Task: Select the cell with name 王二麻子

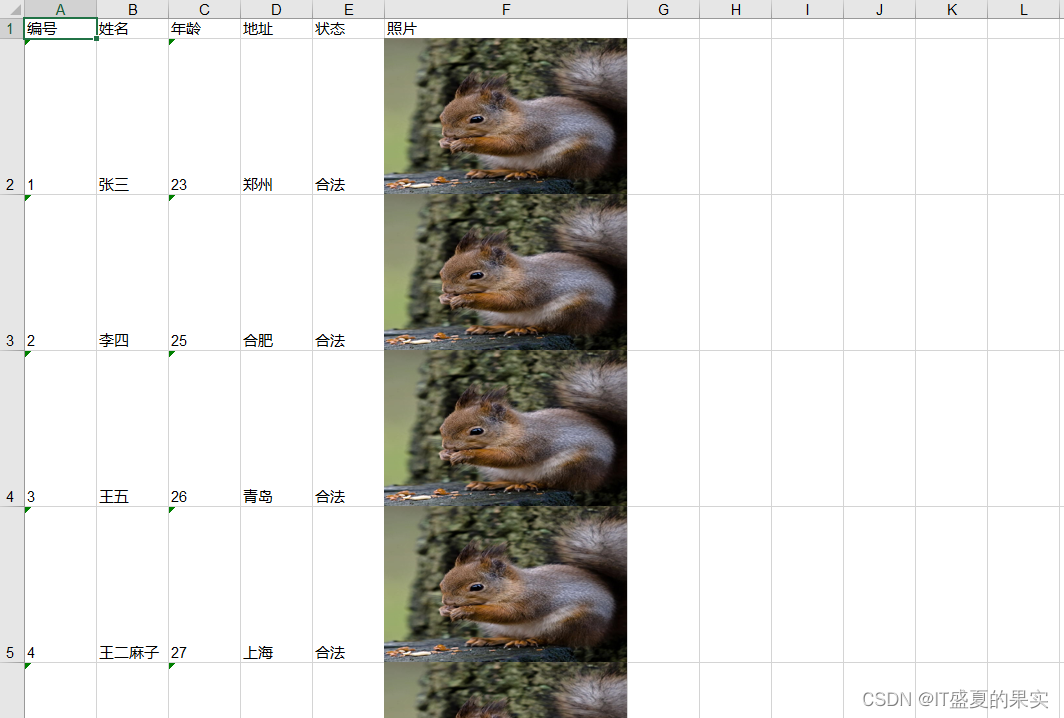Action: 132,585
